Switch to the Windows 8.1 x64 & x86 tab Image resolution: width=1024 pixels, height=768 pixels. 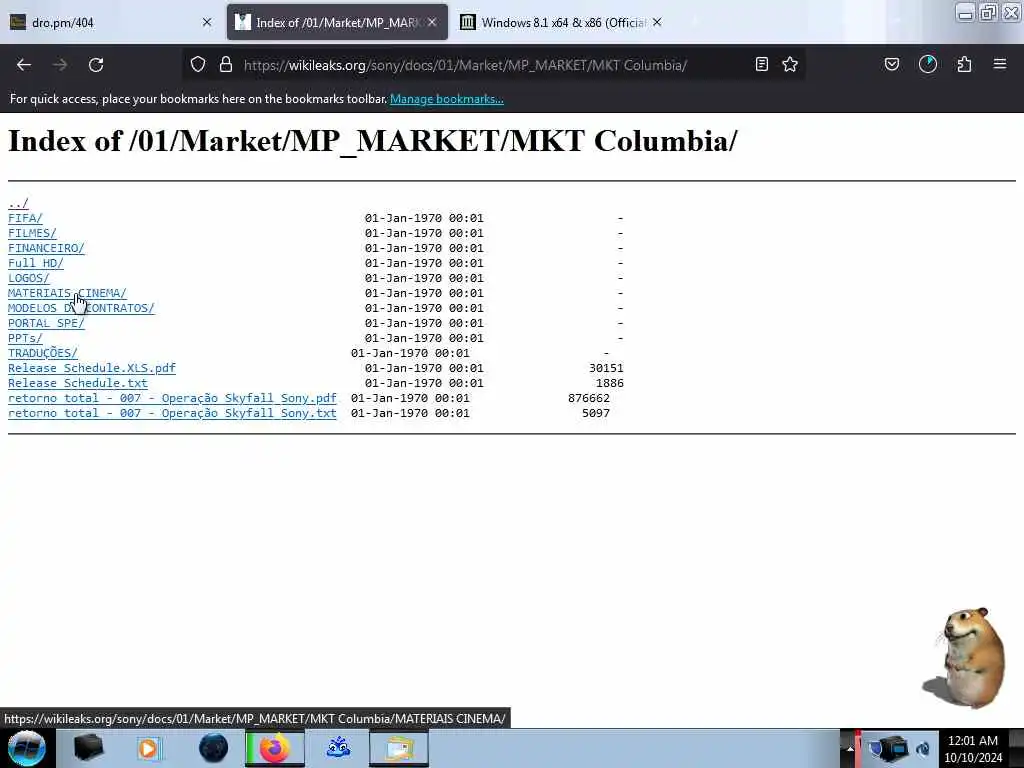click(x=562, y=22)
